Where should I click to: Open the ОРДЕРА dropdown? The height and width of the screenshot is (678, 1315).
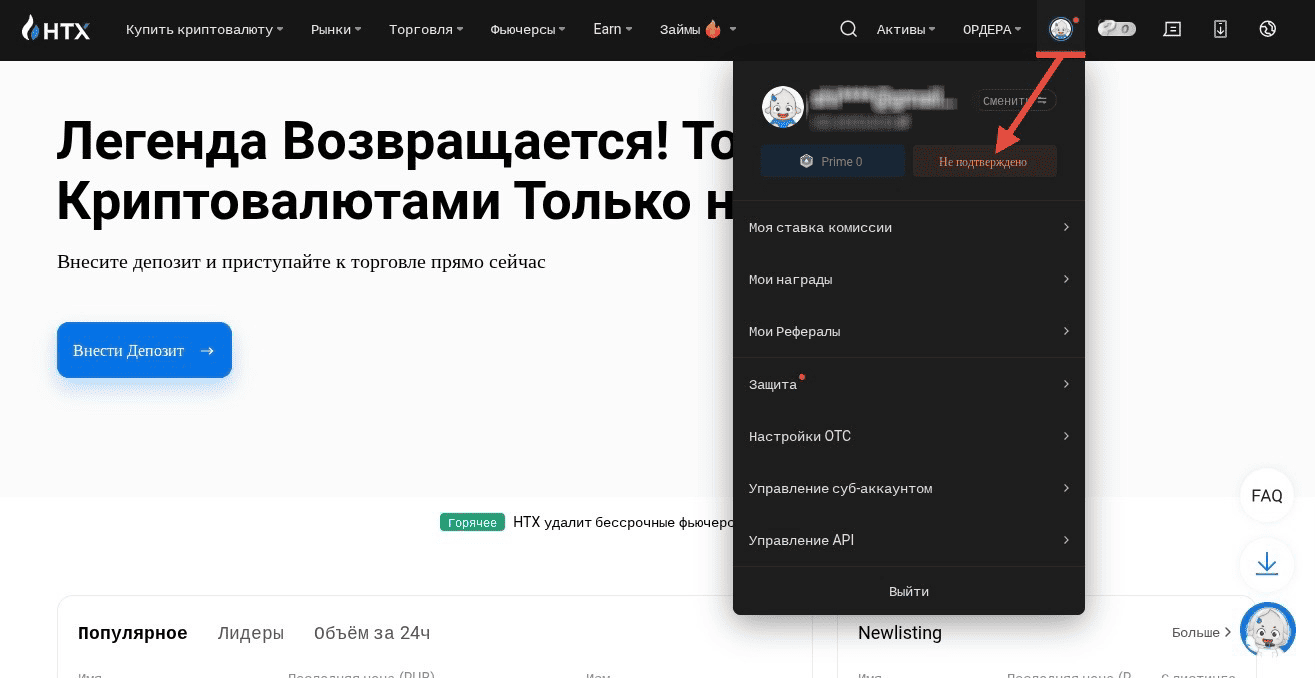[992, 29]
